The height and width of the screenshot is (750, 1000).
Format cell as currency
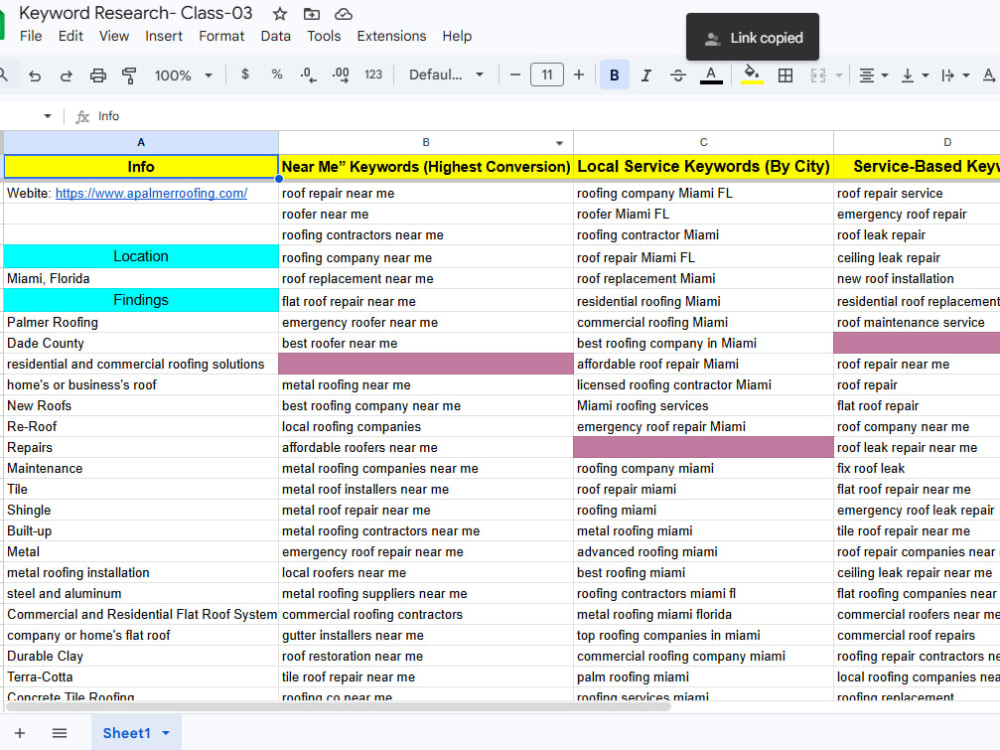point(245,75)
